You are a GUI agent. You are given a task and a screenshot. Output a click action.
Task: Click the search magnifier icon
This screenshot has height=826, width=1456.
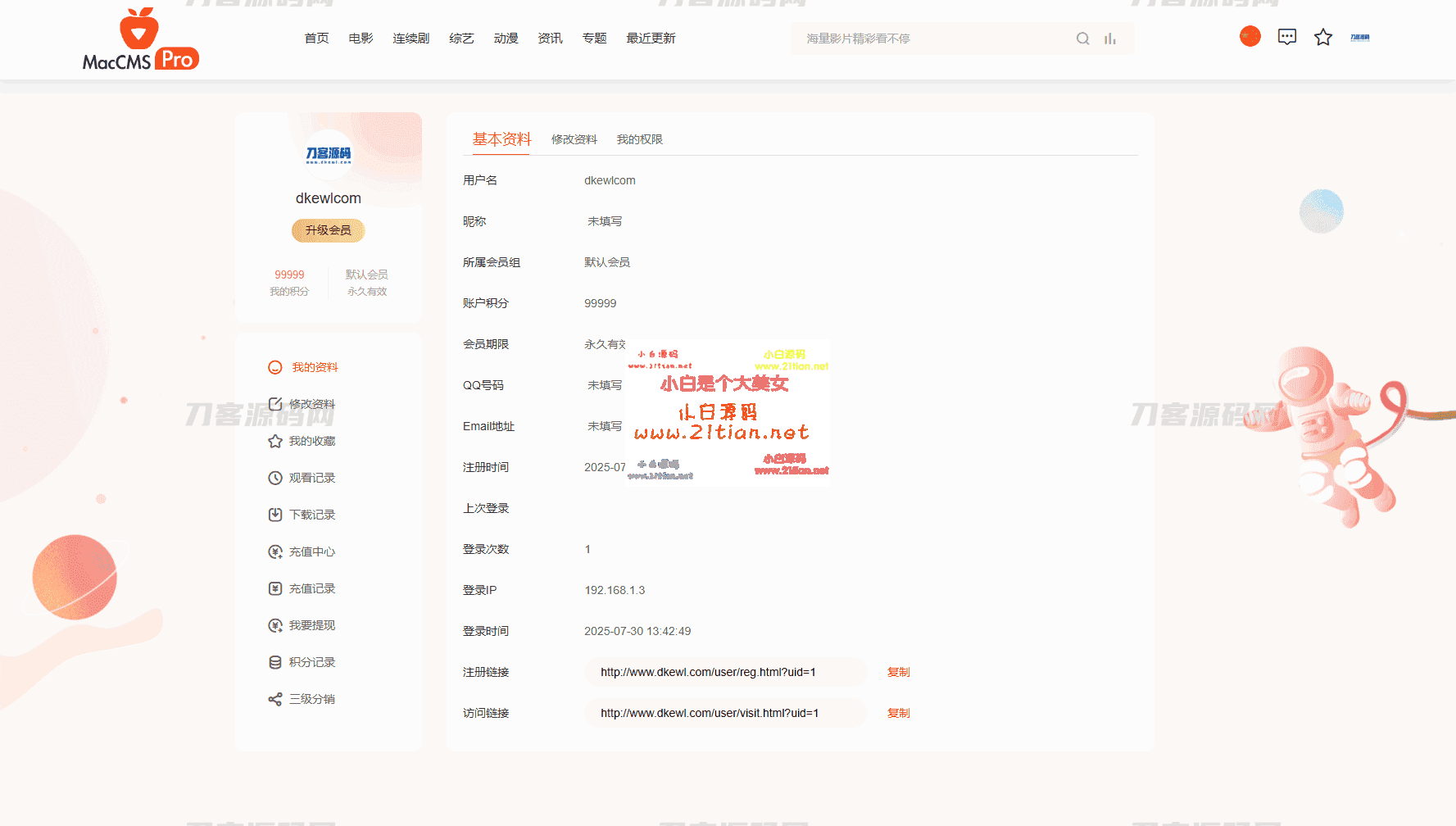pyautogui.click(x=1083, y=38)
